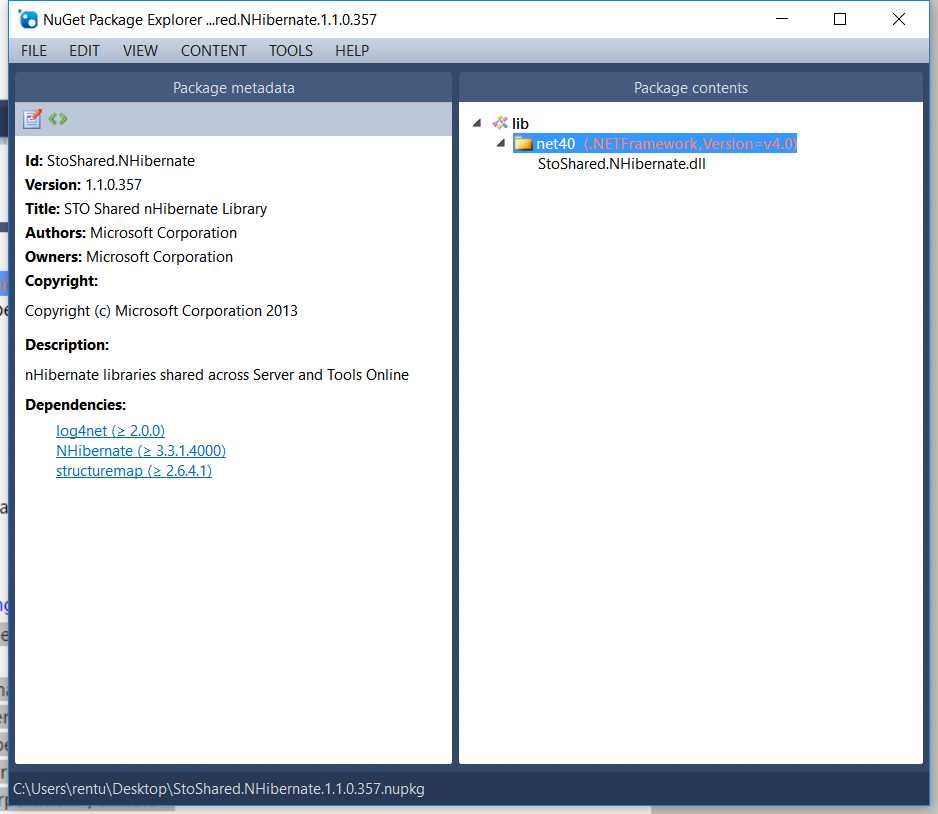This screenshot has height=814, width=938.
Task: Click the Authors value Microsoft Corporation
Action: (x=163, y=233)
